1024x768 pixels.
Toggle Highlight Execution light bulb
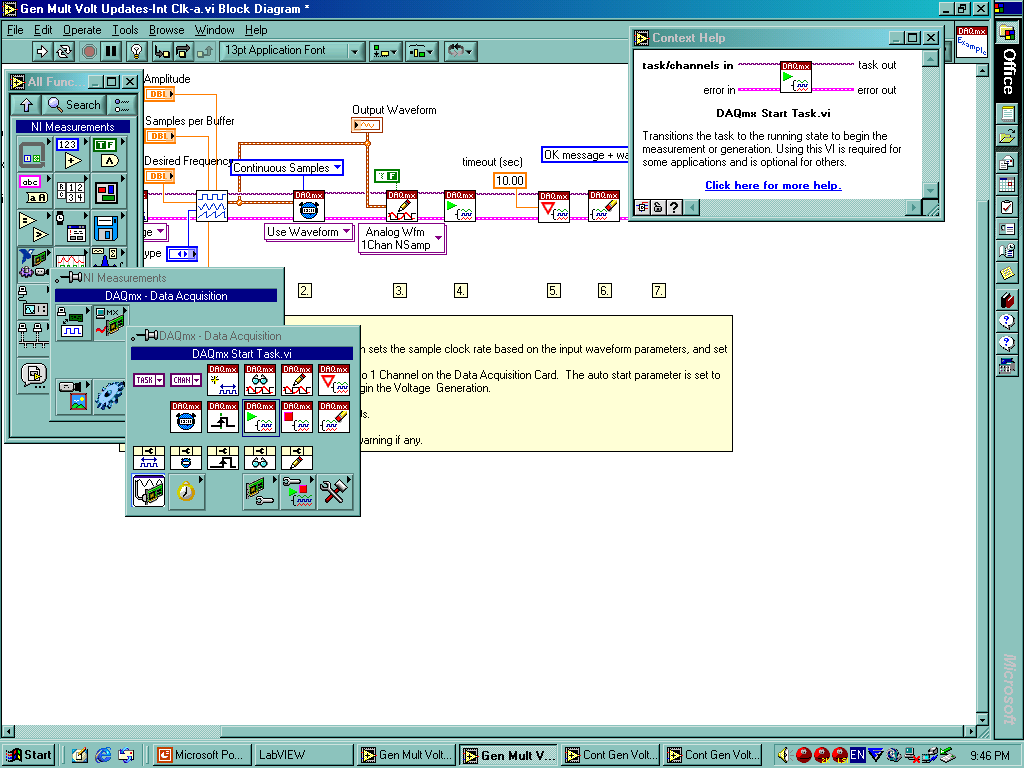click(136, 51)
